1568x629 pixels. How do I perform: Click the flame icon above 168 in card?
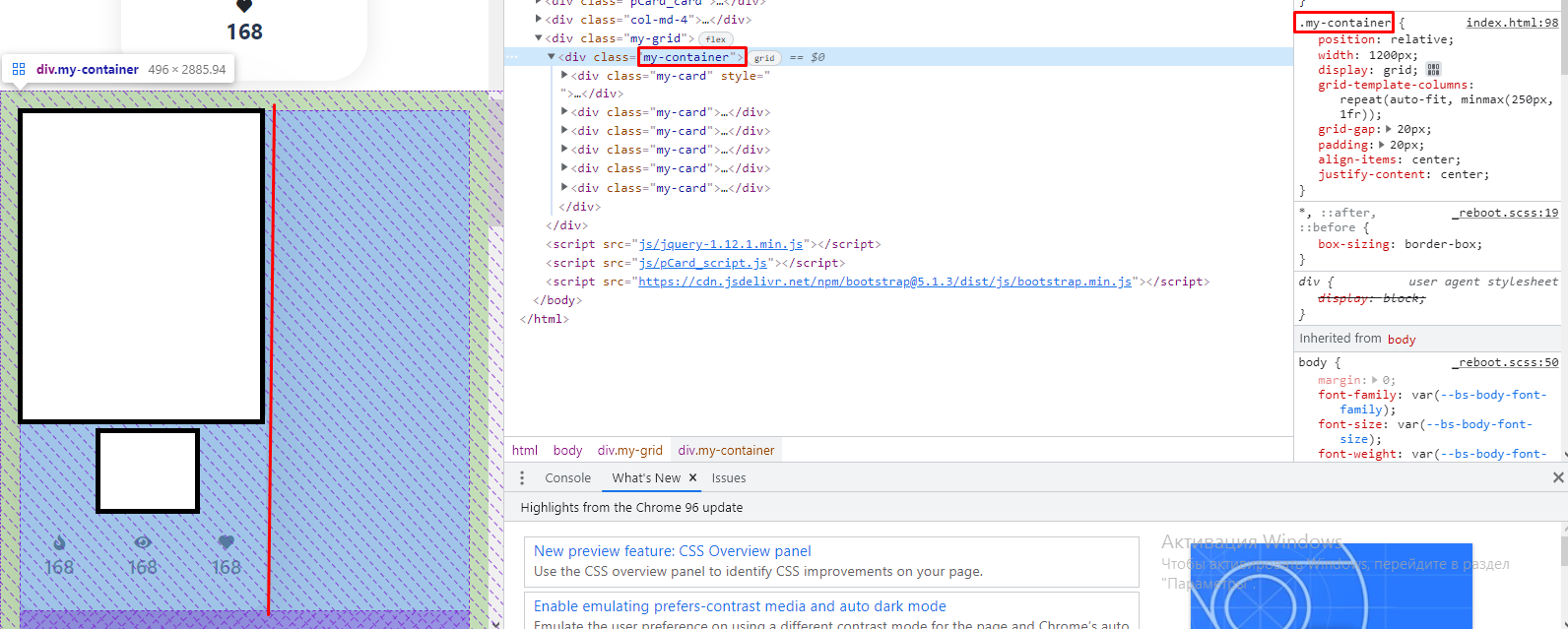(x=59, y=542)
